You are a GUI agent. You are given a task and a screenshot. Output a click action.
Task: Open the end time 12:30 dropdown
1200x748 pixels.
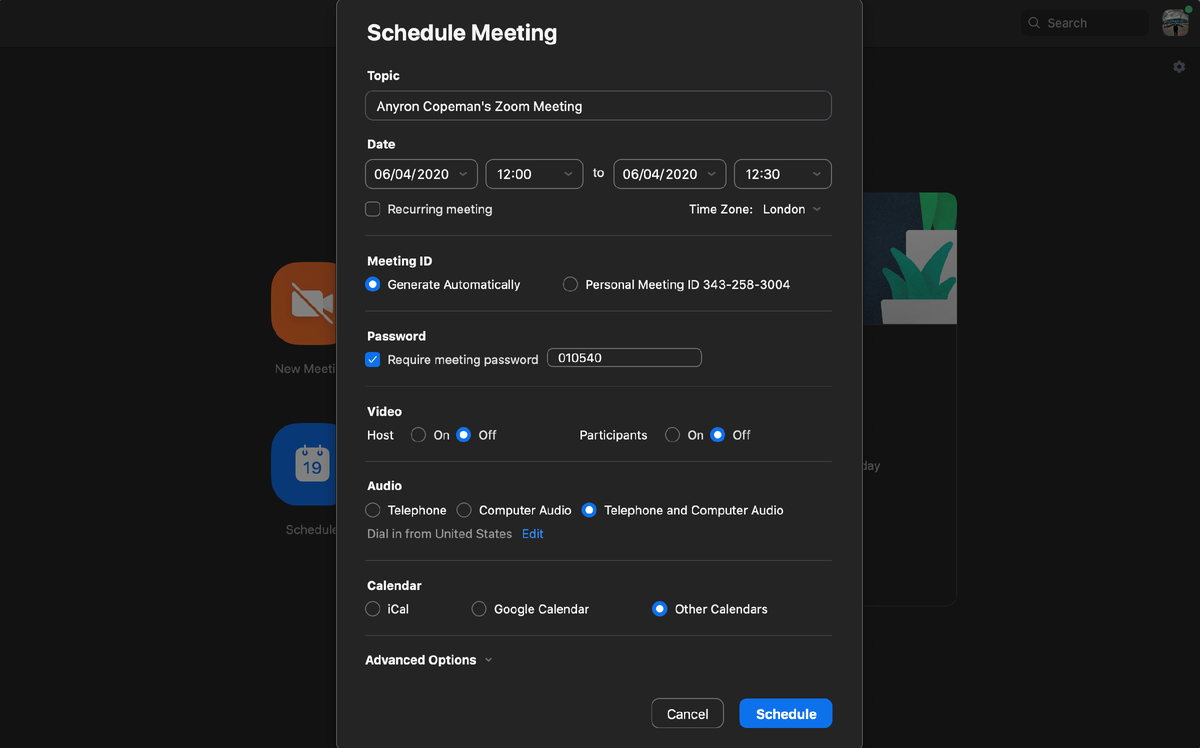(x=783, y=174)
